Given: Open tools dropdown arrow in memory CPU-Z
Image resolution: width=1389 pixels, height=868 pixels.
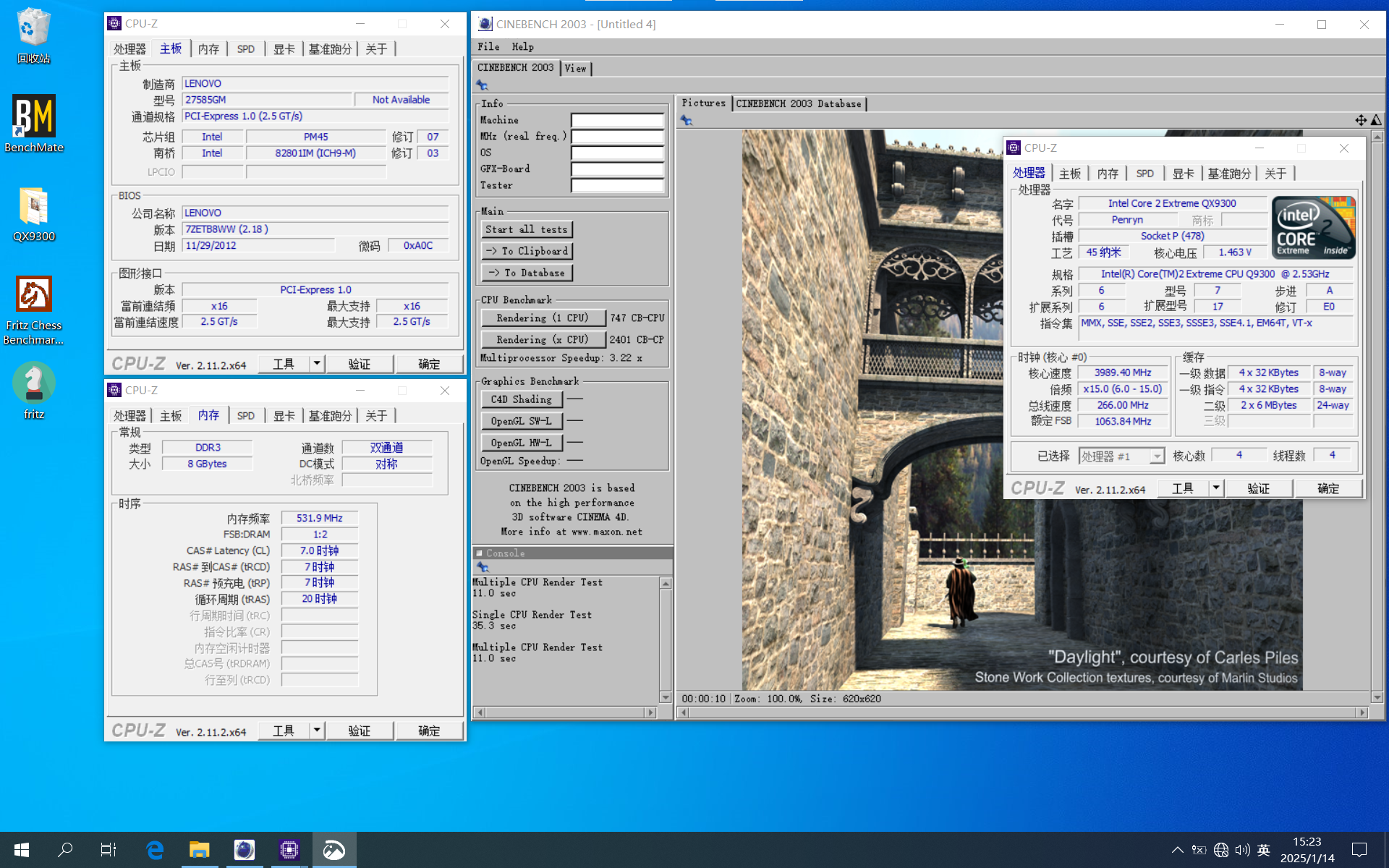Looking at the screenshot, I should point(317,731).
